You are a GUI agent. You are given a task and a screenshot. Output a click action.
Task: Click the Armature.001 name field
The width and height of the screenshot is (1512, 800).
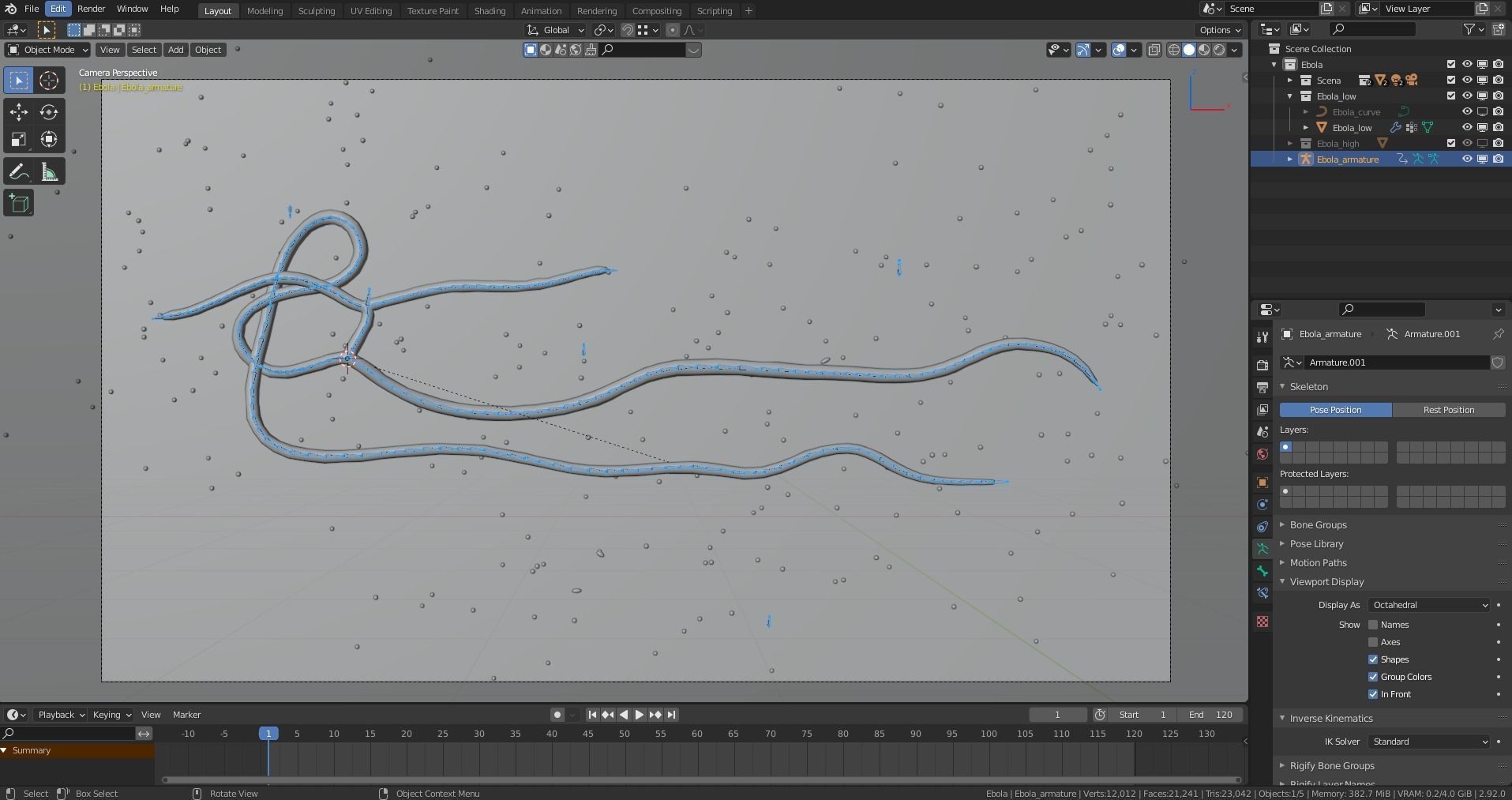tap(1396, 362)
